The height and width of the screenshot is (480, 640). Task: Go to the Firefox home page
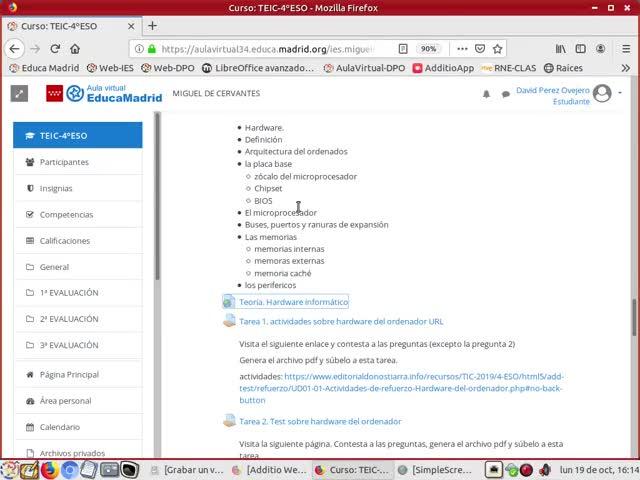point(75,49)
